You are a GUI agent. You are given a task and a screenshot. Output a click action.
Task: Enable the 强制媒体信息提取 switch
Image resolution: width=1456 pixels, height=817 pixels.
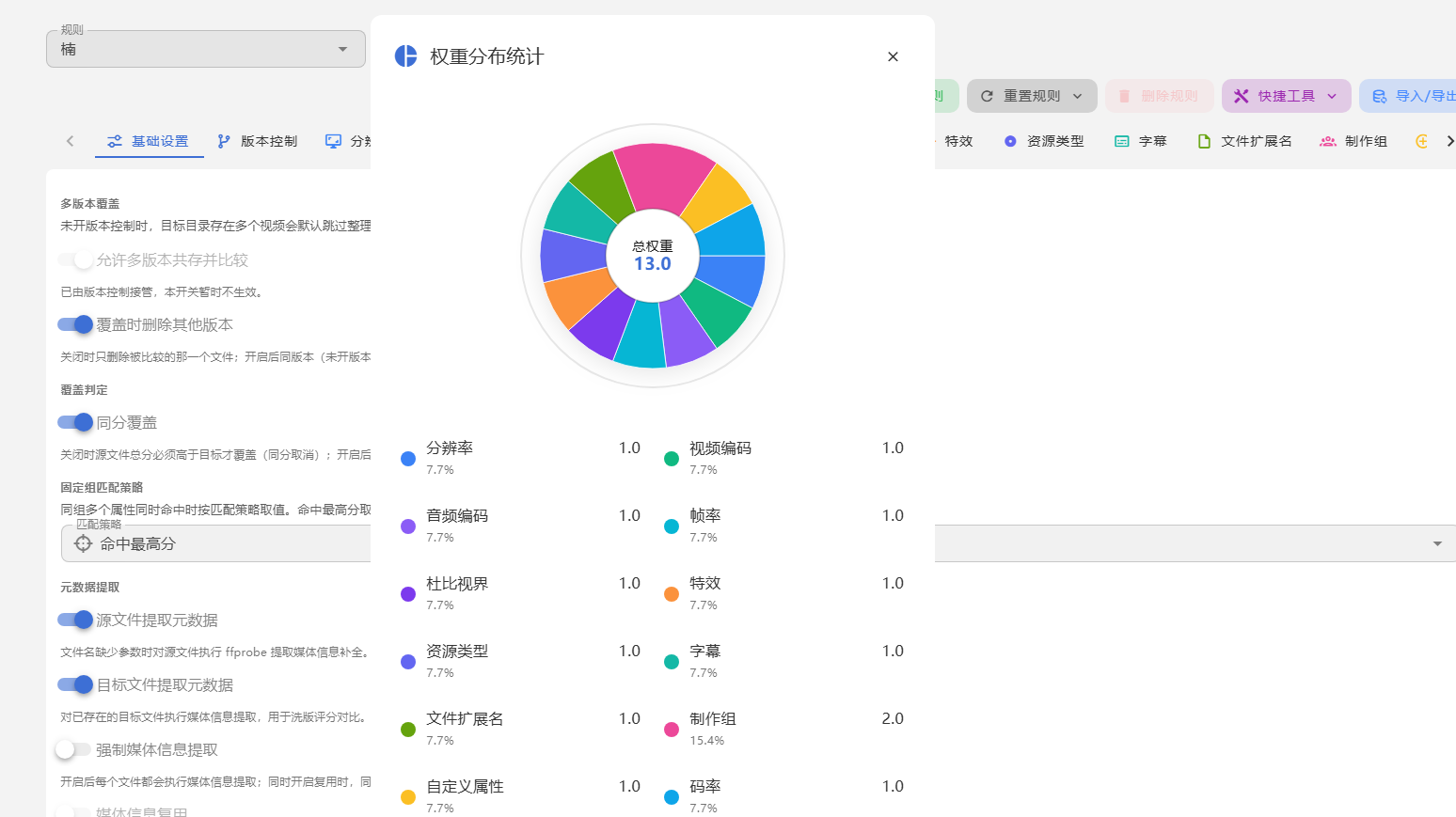[73, 749]
